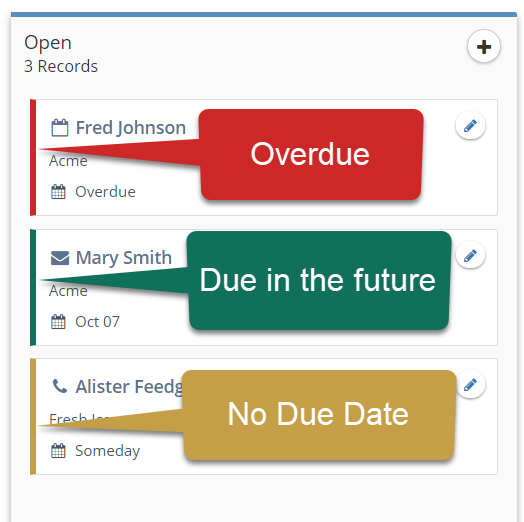This screenshot has width=524, height=522.
Task: Edit the Mary Smith card with pencil icon
Action: 470,256
